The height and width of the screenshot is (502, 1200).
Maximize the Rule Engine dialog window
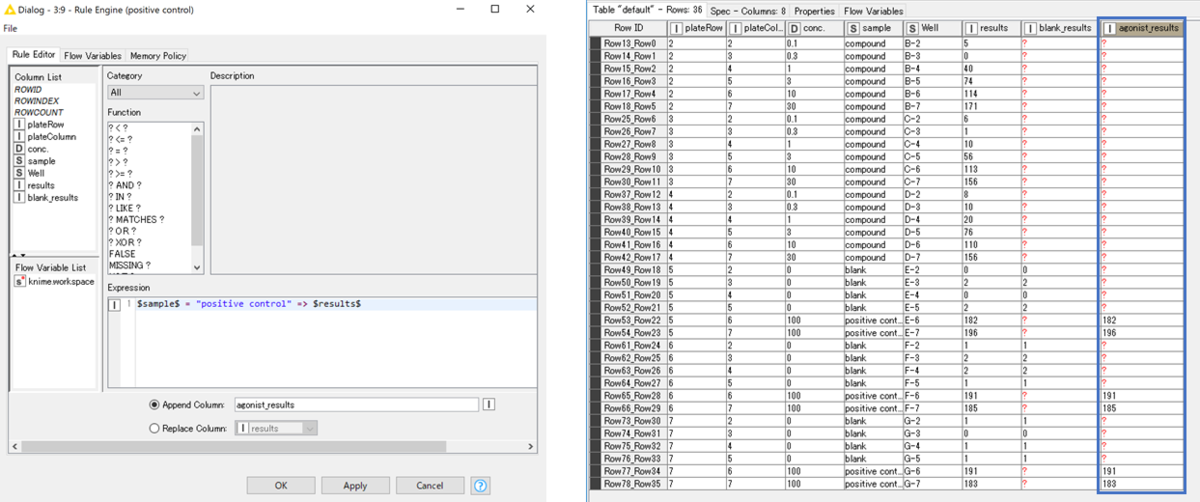494,9
